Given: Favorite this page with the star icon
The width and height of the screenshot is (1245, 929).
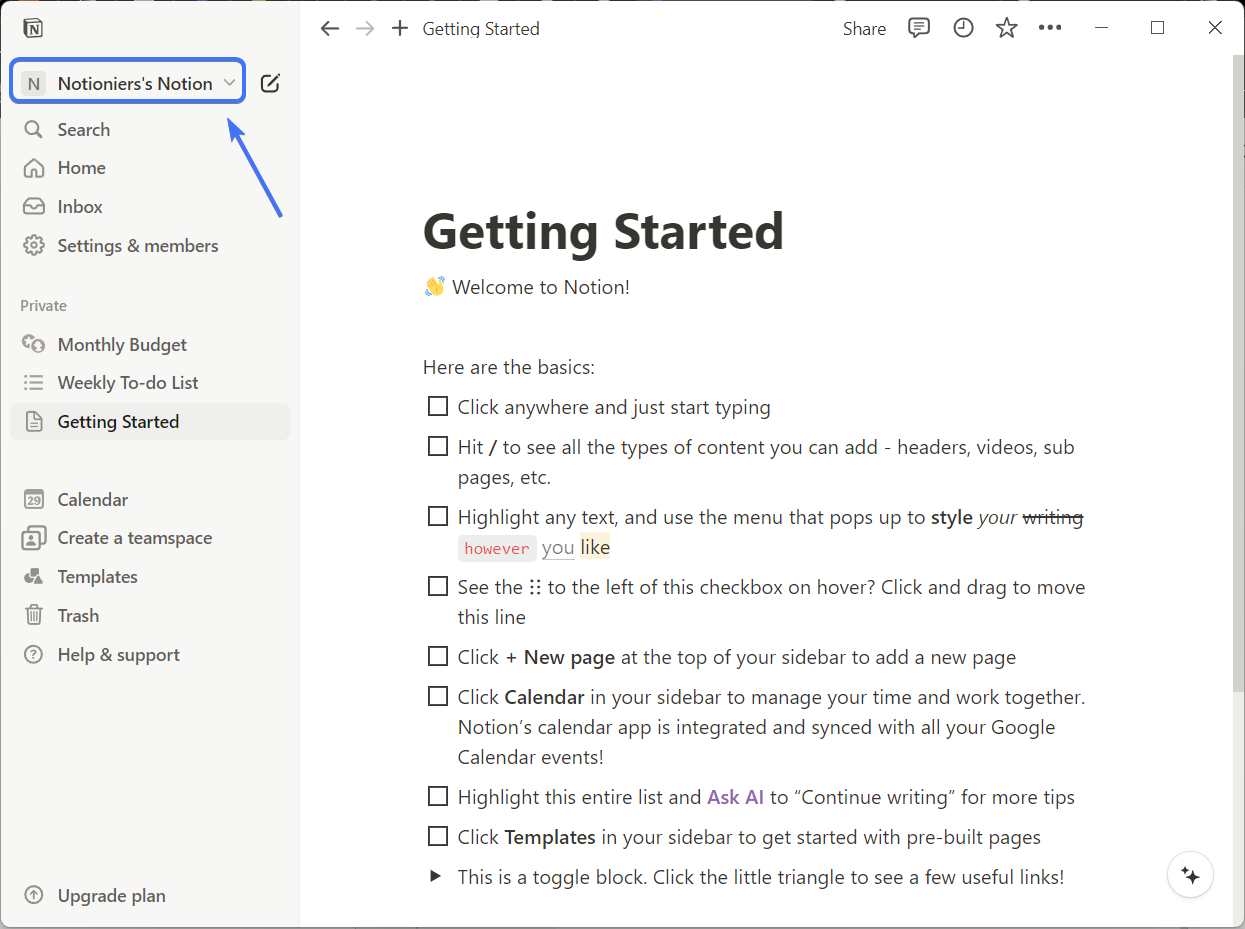Looking at the screenshot, I should (x=1006, y=28).
